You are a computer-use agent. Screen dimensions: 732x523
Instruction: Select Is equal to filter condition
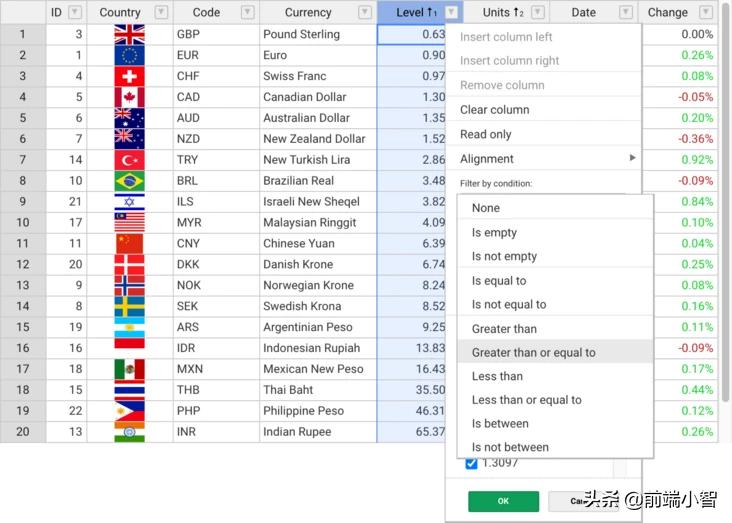(555, 281)
